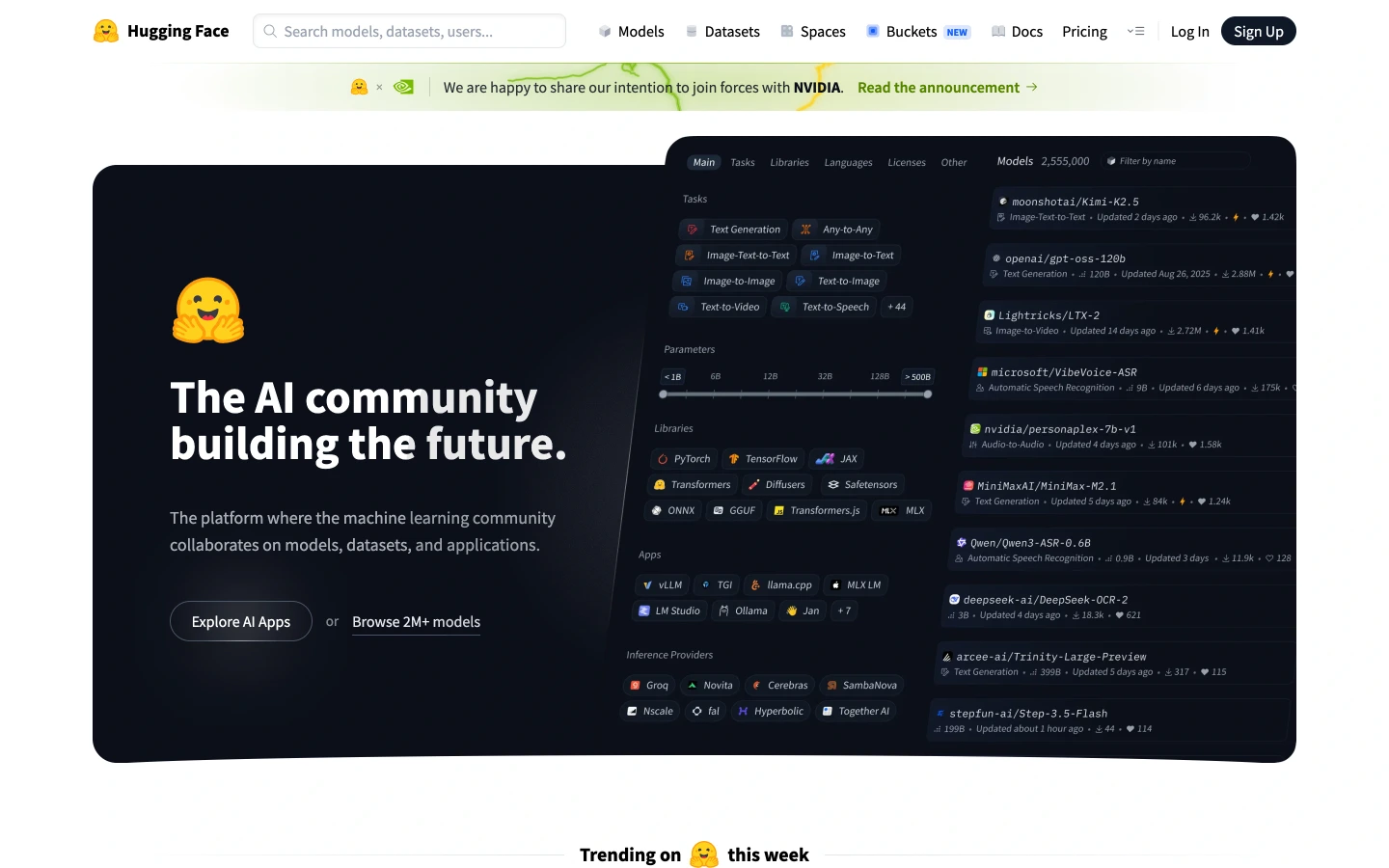Expand the +7 more apps list

point(844,611)
